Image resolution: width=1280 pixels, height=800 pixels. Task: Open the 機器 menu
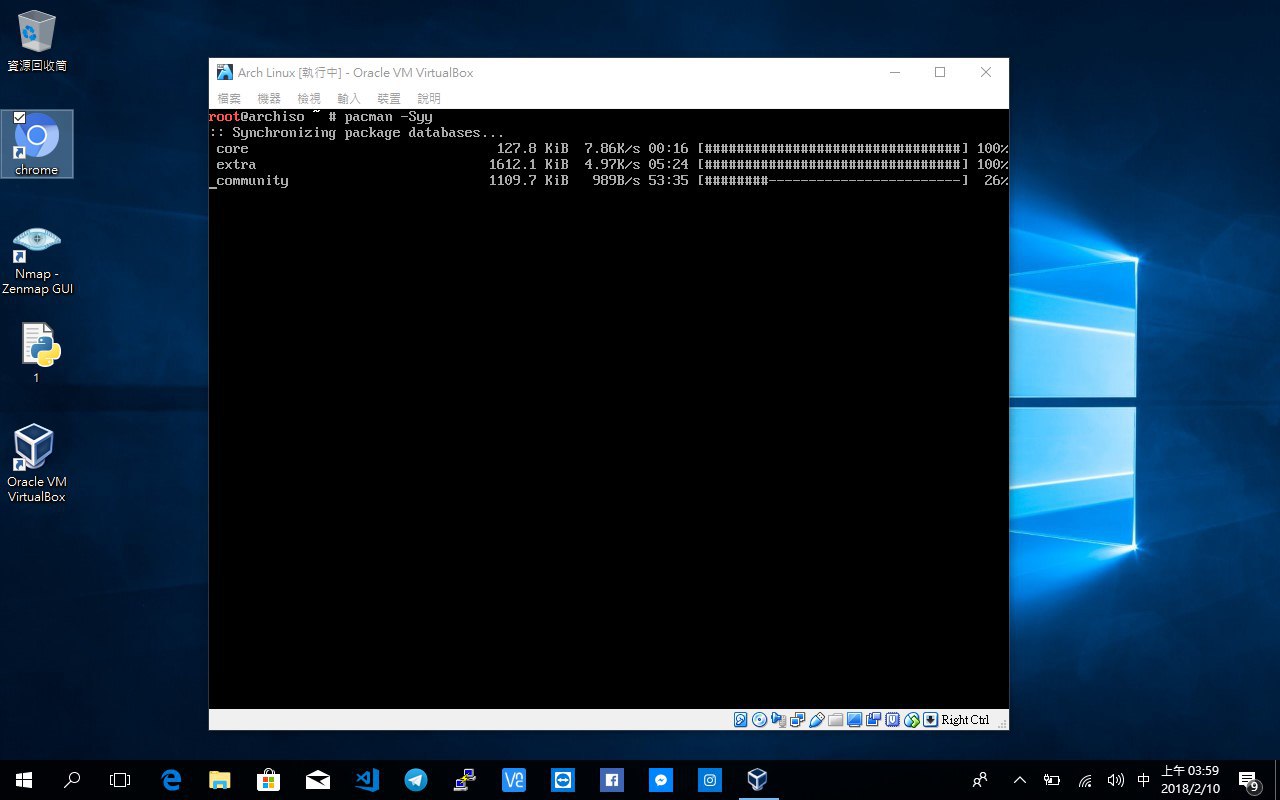269,98
